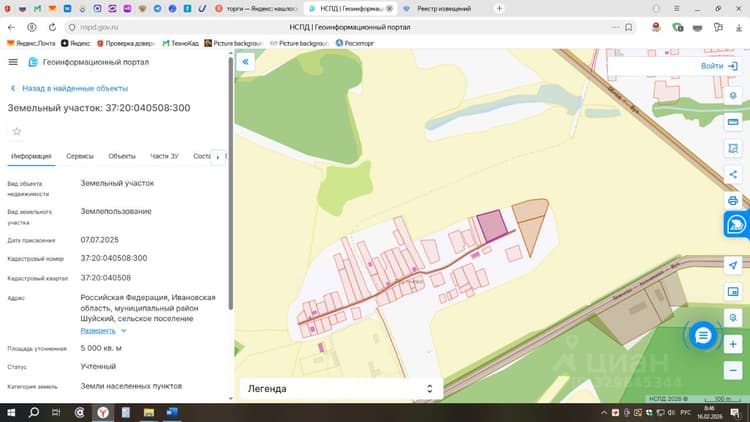The width and height of the screenshot is (750, 422).
Task: Open browser downloads arrow icon
Action: [739, 28]
